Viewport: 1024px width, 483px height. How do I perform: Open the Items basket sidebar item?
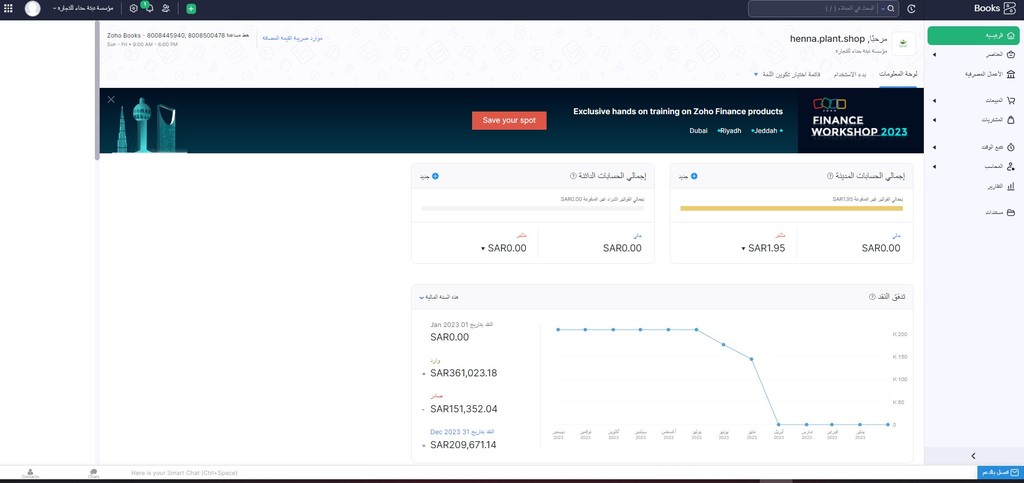(x=1011, y=54)
